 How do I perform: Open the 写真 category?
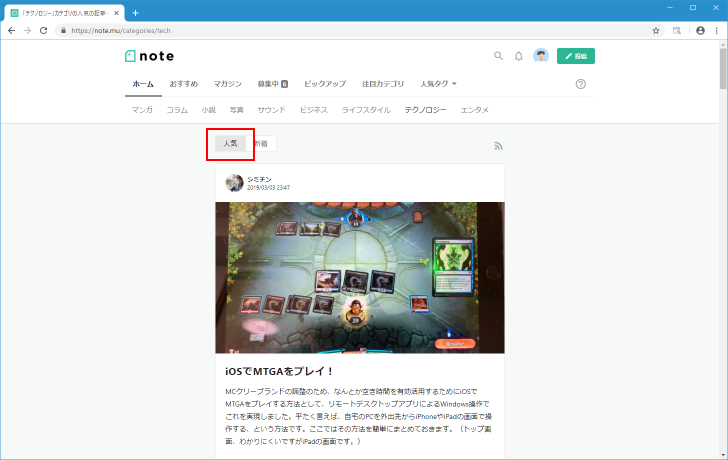click(236, 110)
